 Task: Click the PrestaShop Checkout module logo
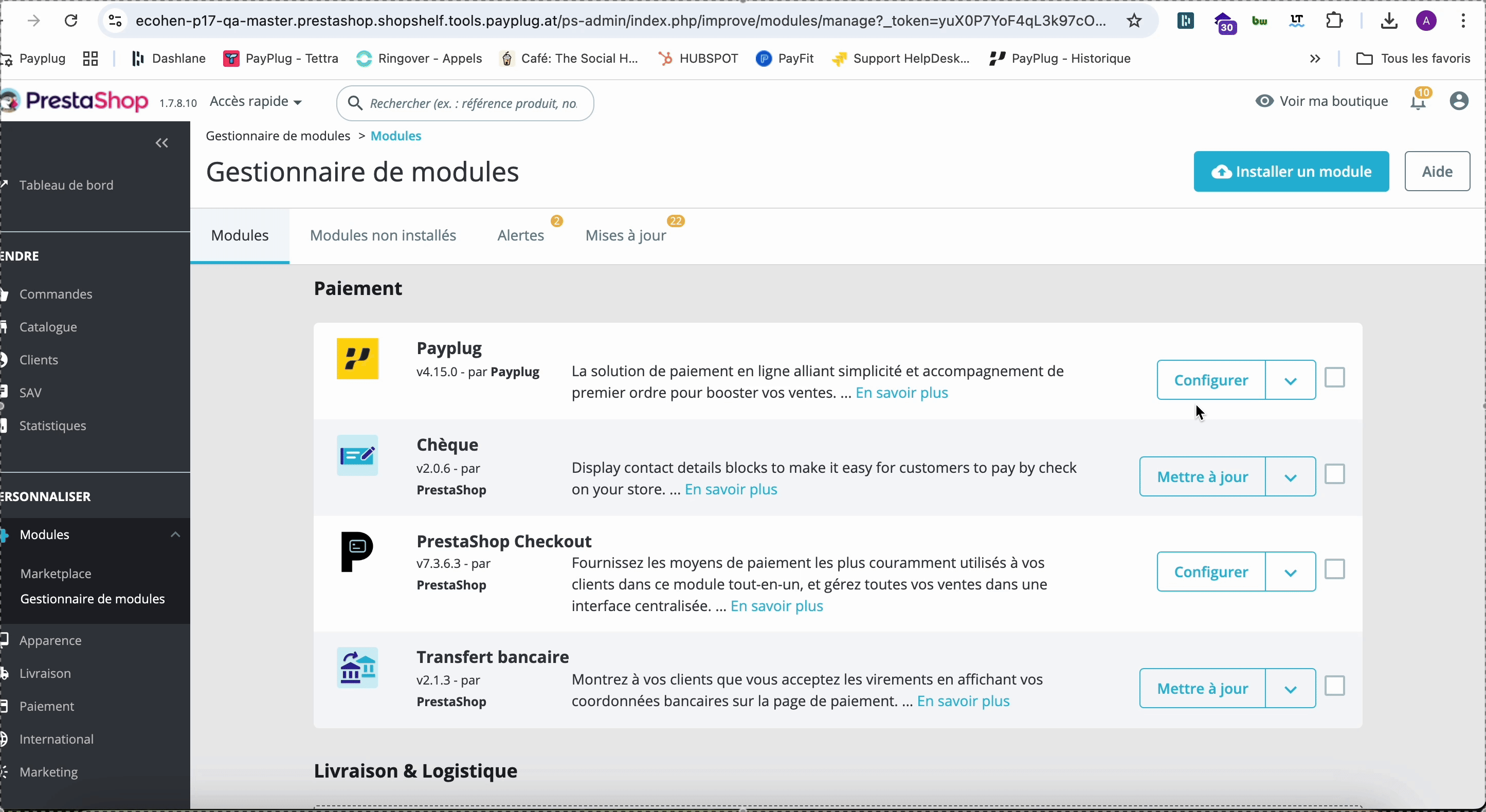click(x=358, y=552)
